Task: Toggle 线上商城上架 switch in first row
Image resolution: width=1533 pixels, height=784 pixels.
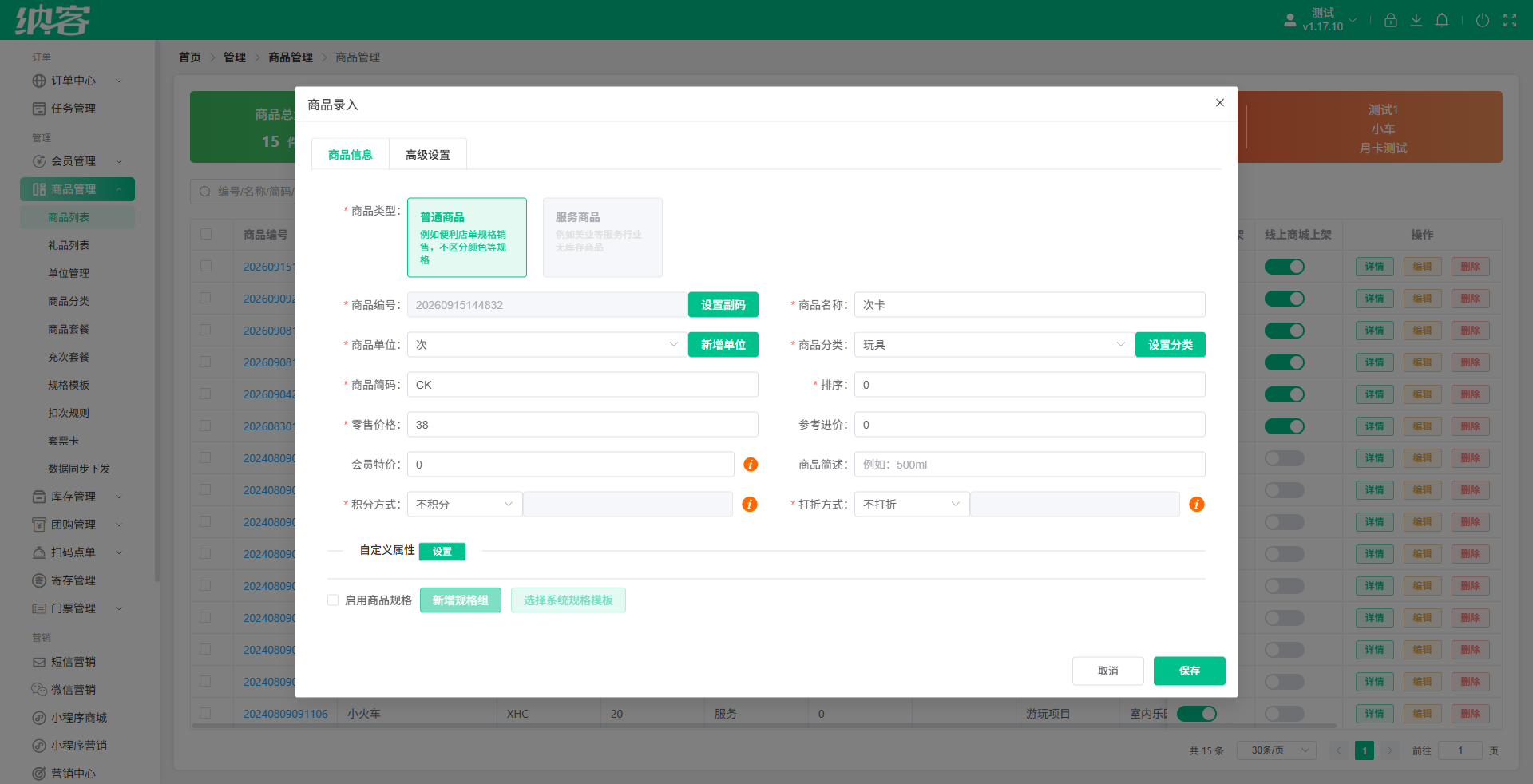Action: (x=1284, y=267)
